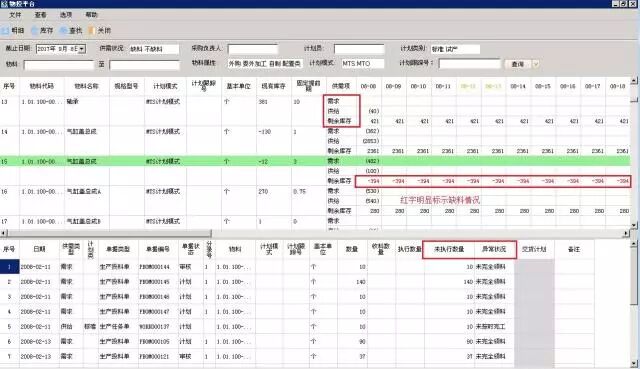The height and width of the screenshot is (369, 640).
Task: Click the 08-14 date column header
Action: click(x=518, y=86)
